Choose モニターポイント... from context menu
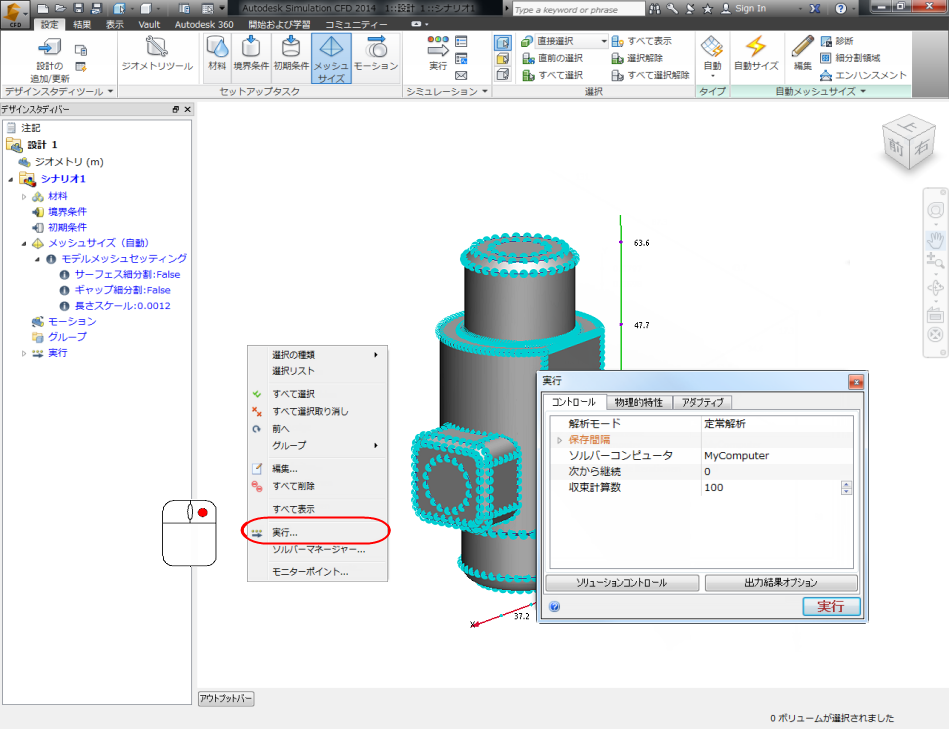 pyautogui.click(x=317, y=572)
